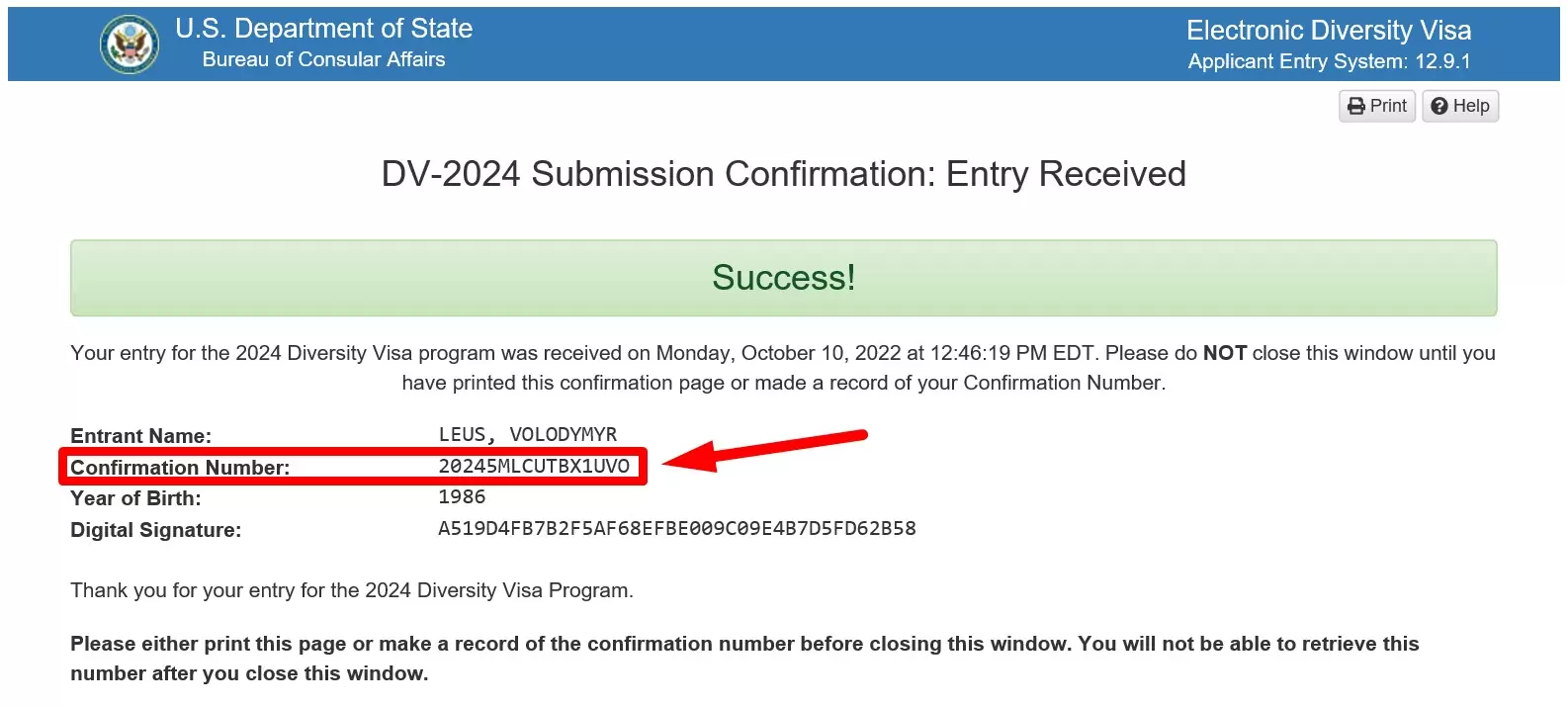Click the question mark Help icon
The image size is (1568, 707).
click(x=1439, y=106)
